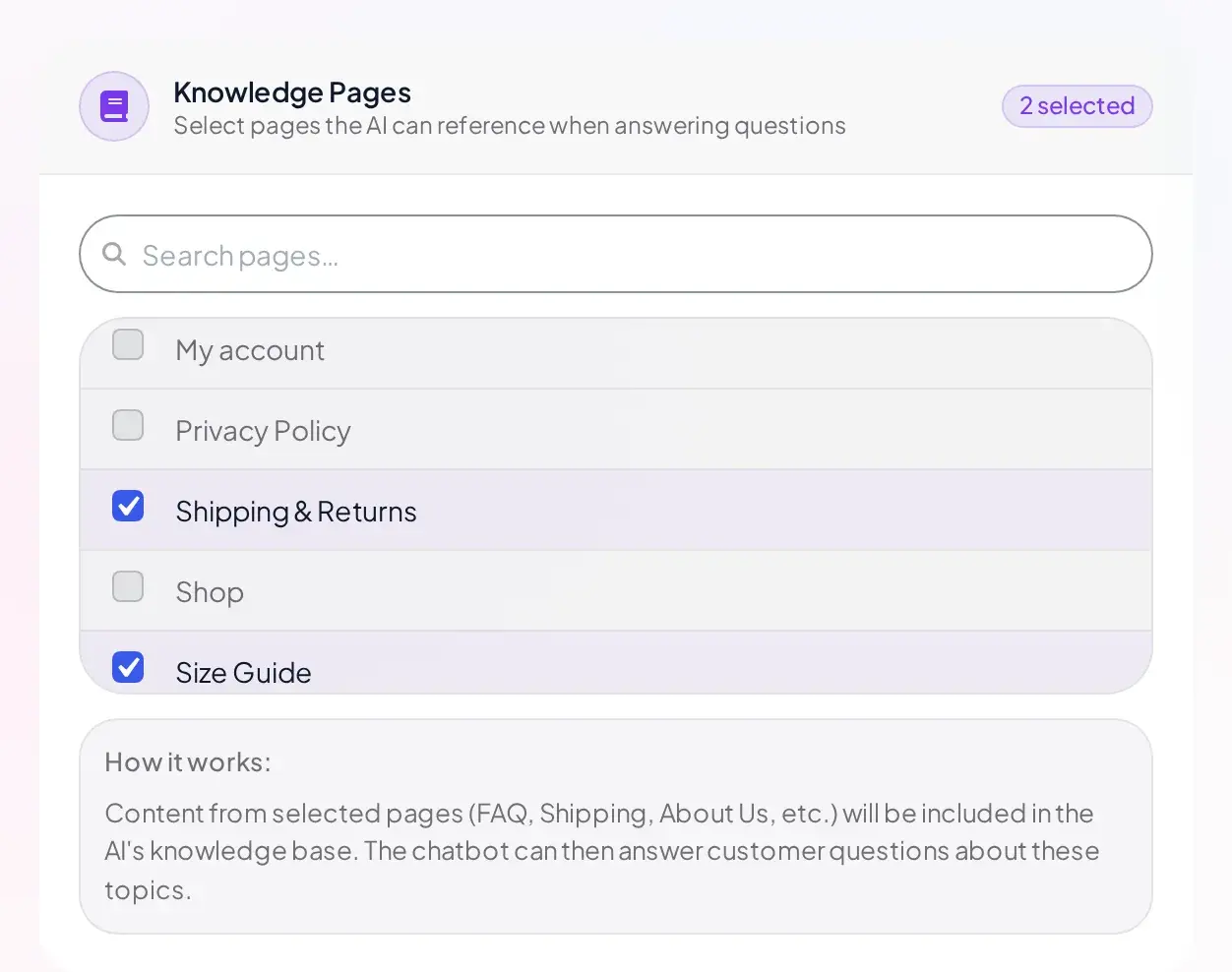The height and width of the screenshot is (972, 1232).
Task: Uncheck the Shipping & Returns checkbox
Action: pos(128,507)
